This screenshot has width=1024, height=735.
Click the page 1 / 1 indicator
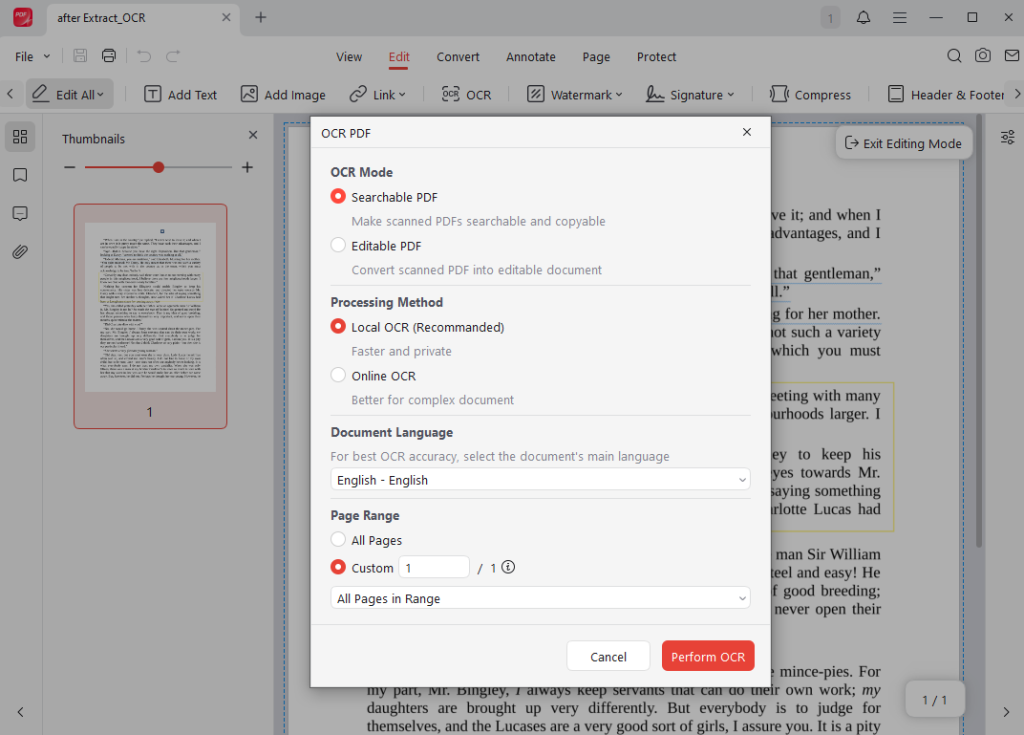(935, 700)
